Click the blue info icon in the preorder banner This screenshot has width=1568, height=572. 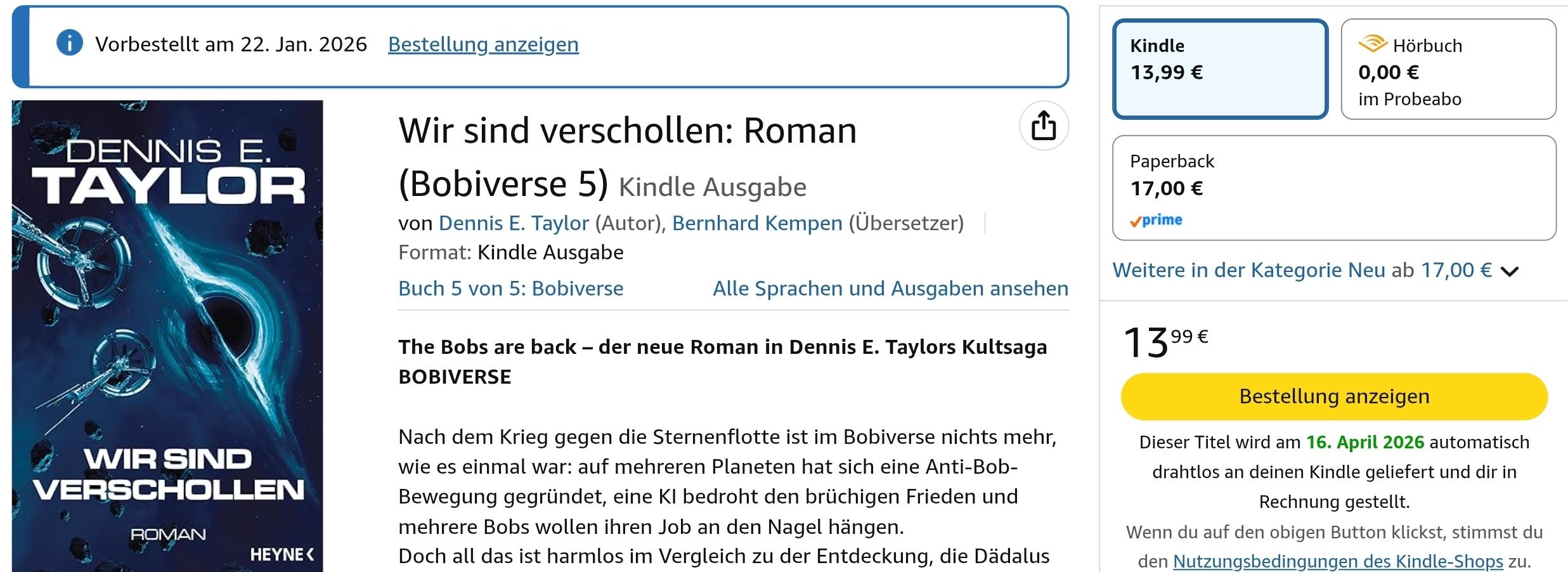click(70, 44)
